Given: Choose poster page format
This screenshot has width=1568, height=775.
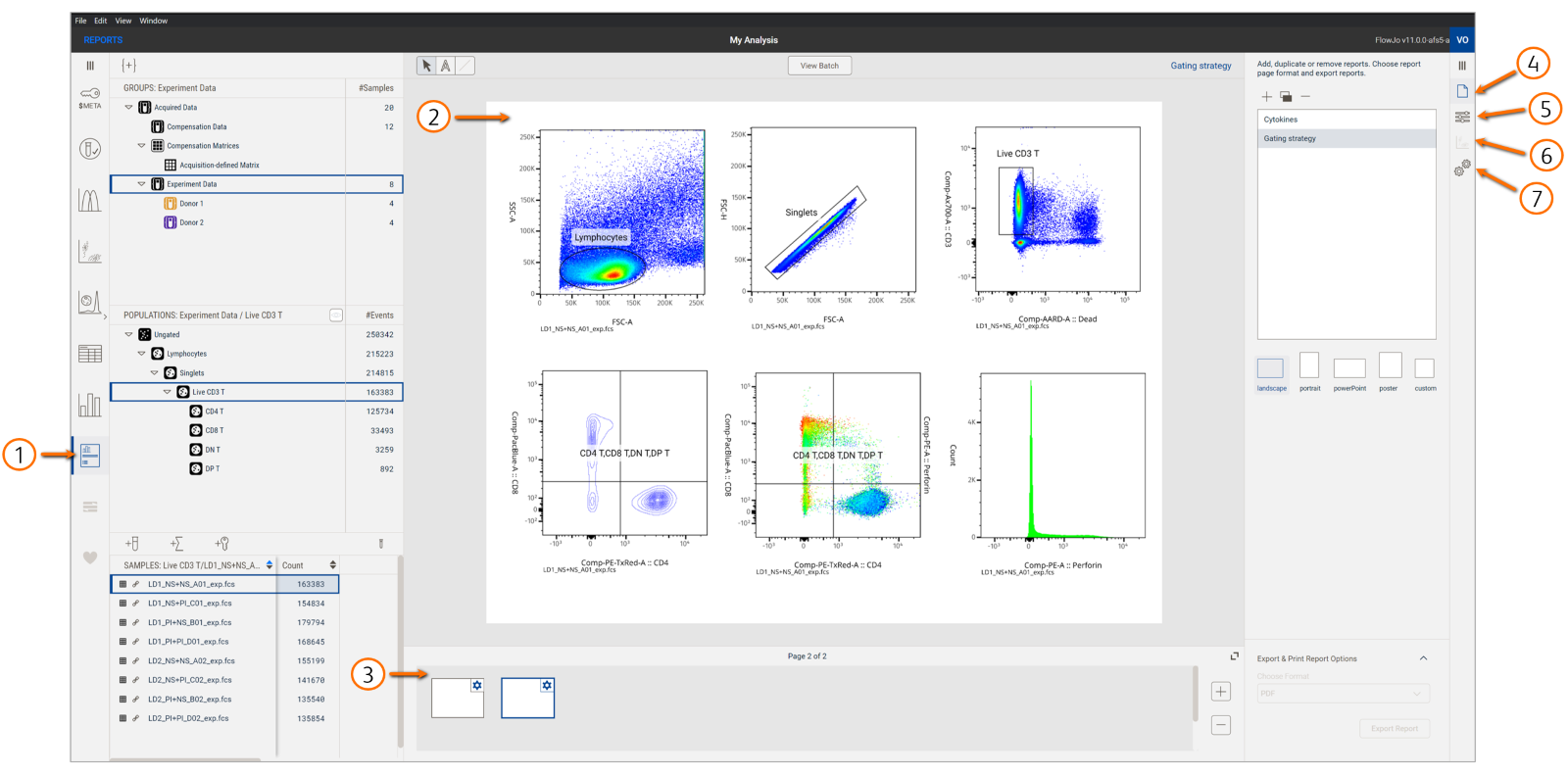Looking at the screenshot, I should (x=1390, y=365).
